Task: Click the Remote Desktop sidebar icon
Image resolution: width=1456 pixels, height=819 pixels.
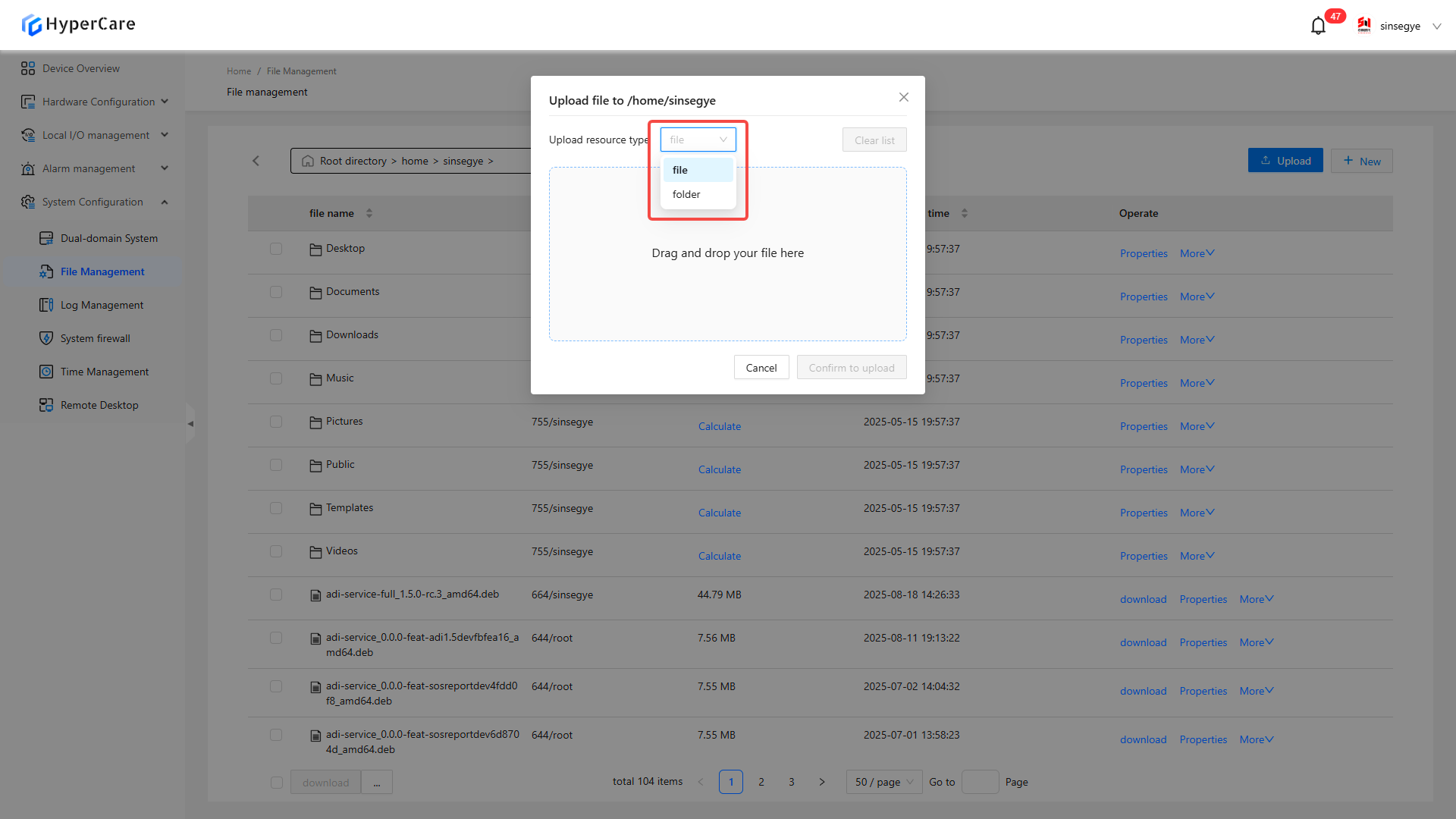Action: coord(46,405)
